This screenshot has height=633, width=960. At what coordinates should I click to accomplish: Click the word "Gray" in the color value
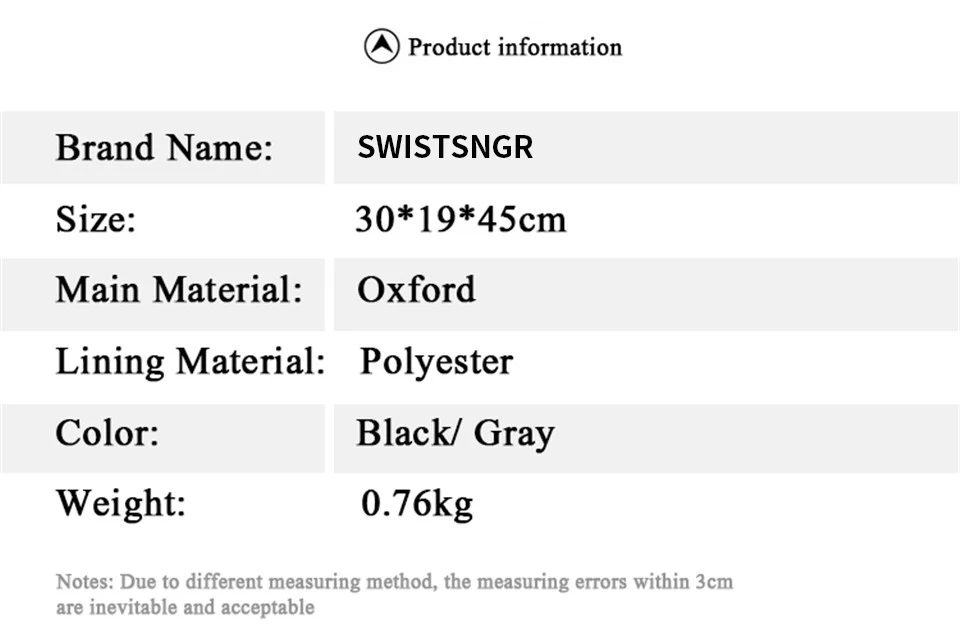click(x=514, y=433)
